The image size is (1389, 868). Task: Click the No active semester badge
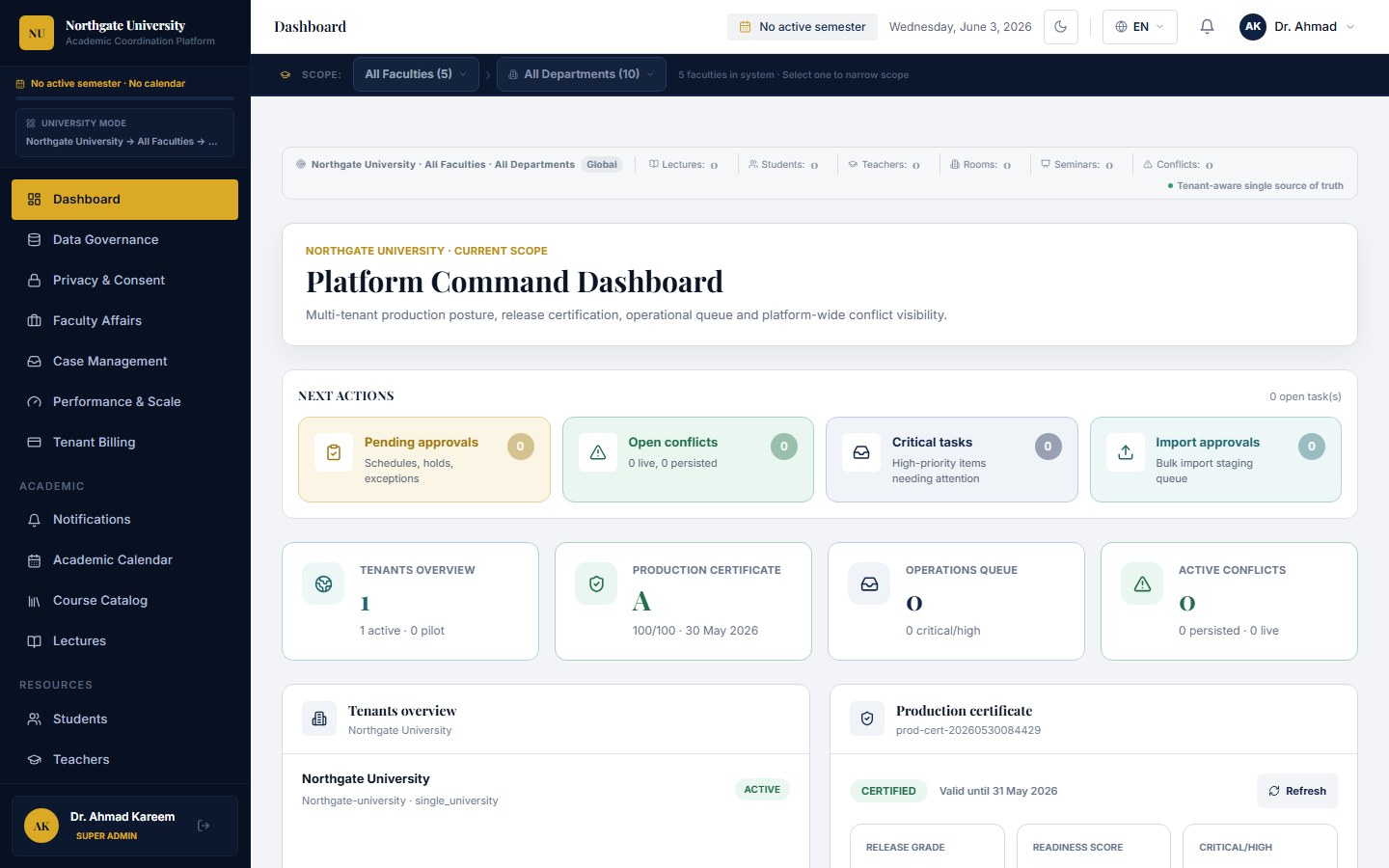pyautogui.click(x=803, y=27)
